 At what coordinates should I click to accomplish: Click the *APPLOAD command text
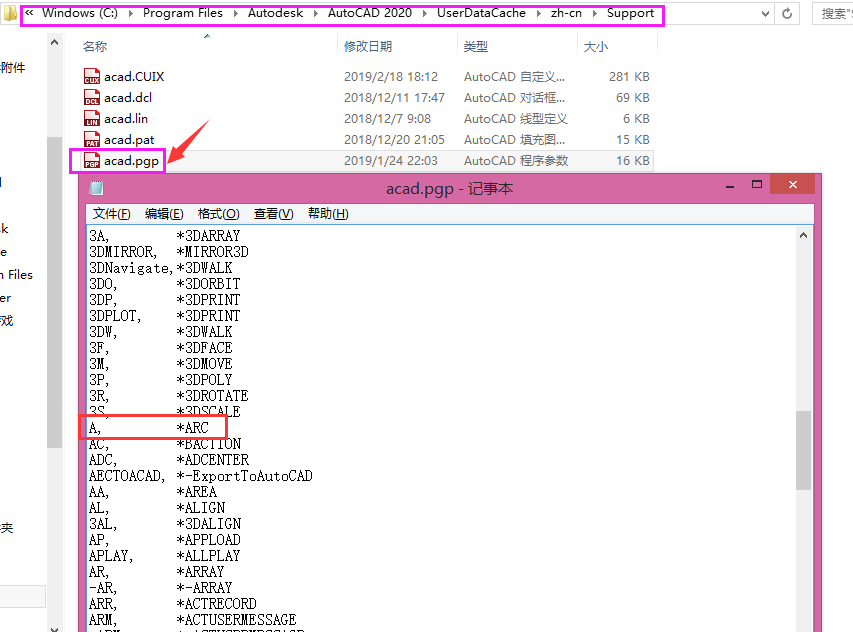[x=208, y=540]
